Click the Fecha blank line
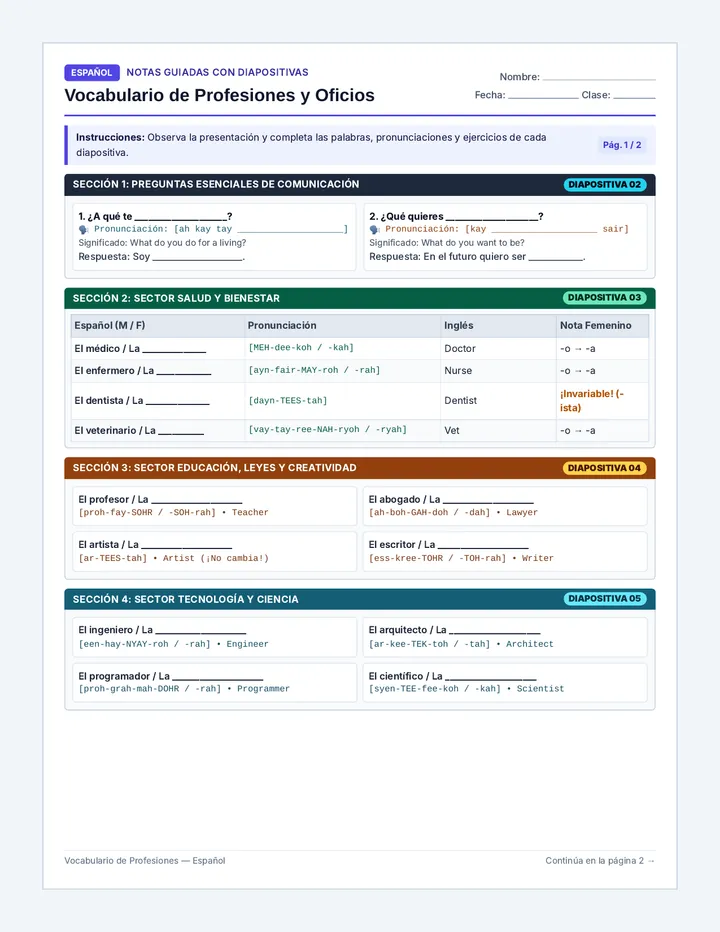 tap(543, 97)
